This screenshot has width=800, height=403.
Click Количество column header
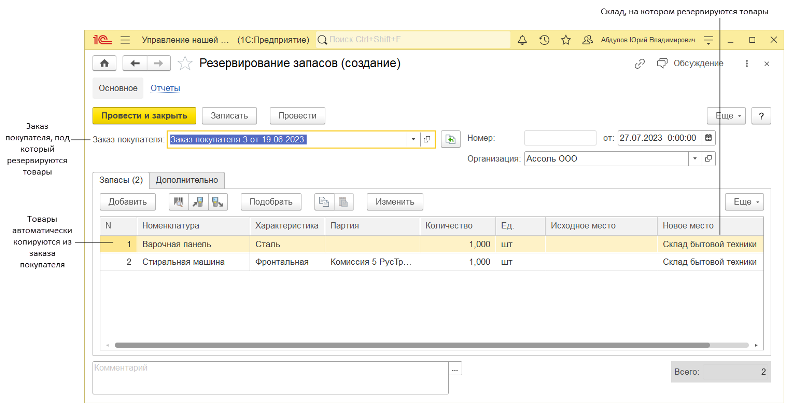tap(458, 225)
